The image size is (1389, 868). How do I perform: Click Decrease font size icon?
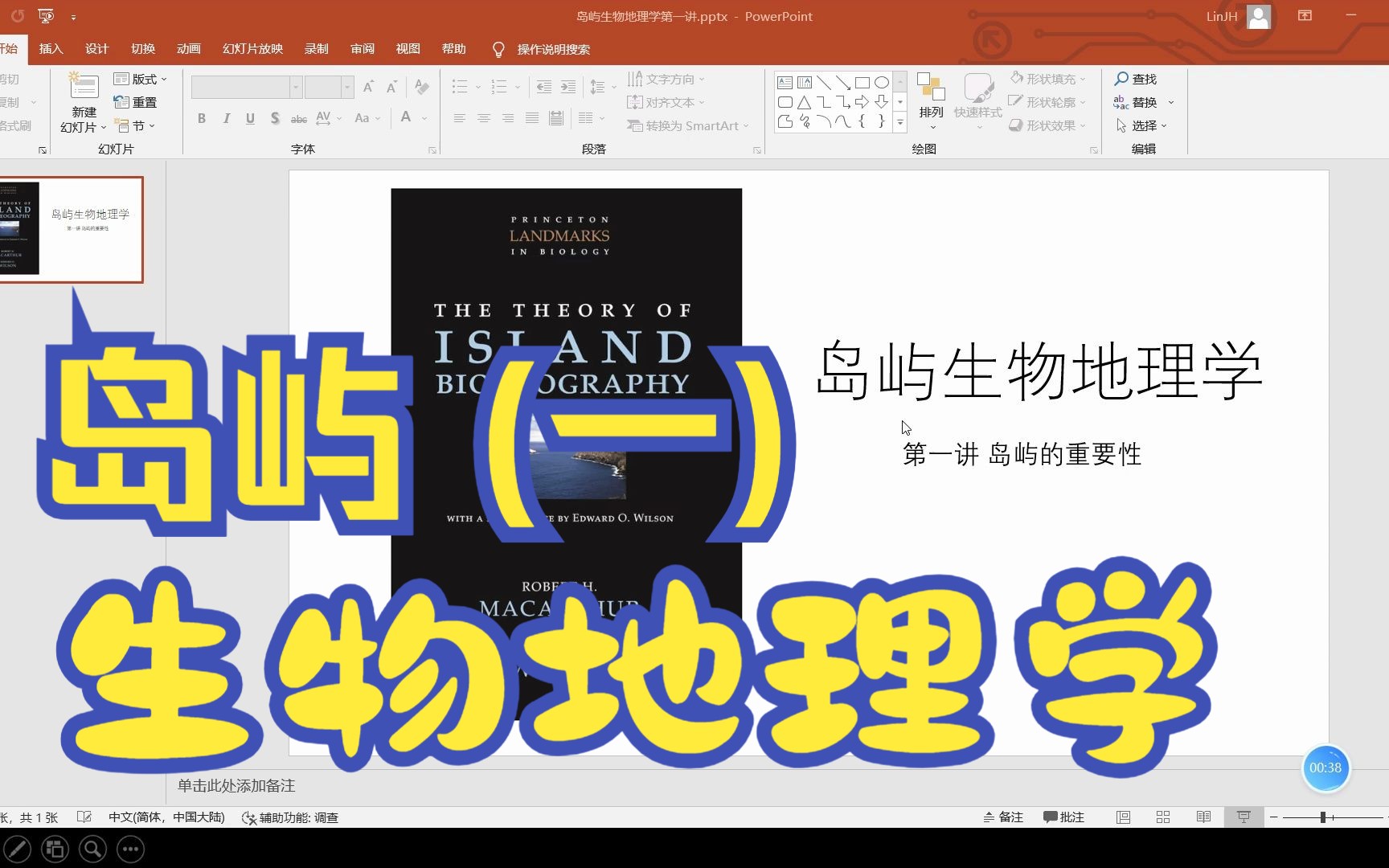pyautogui.click(x=392, y=87)
